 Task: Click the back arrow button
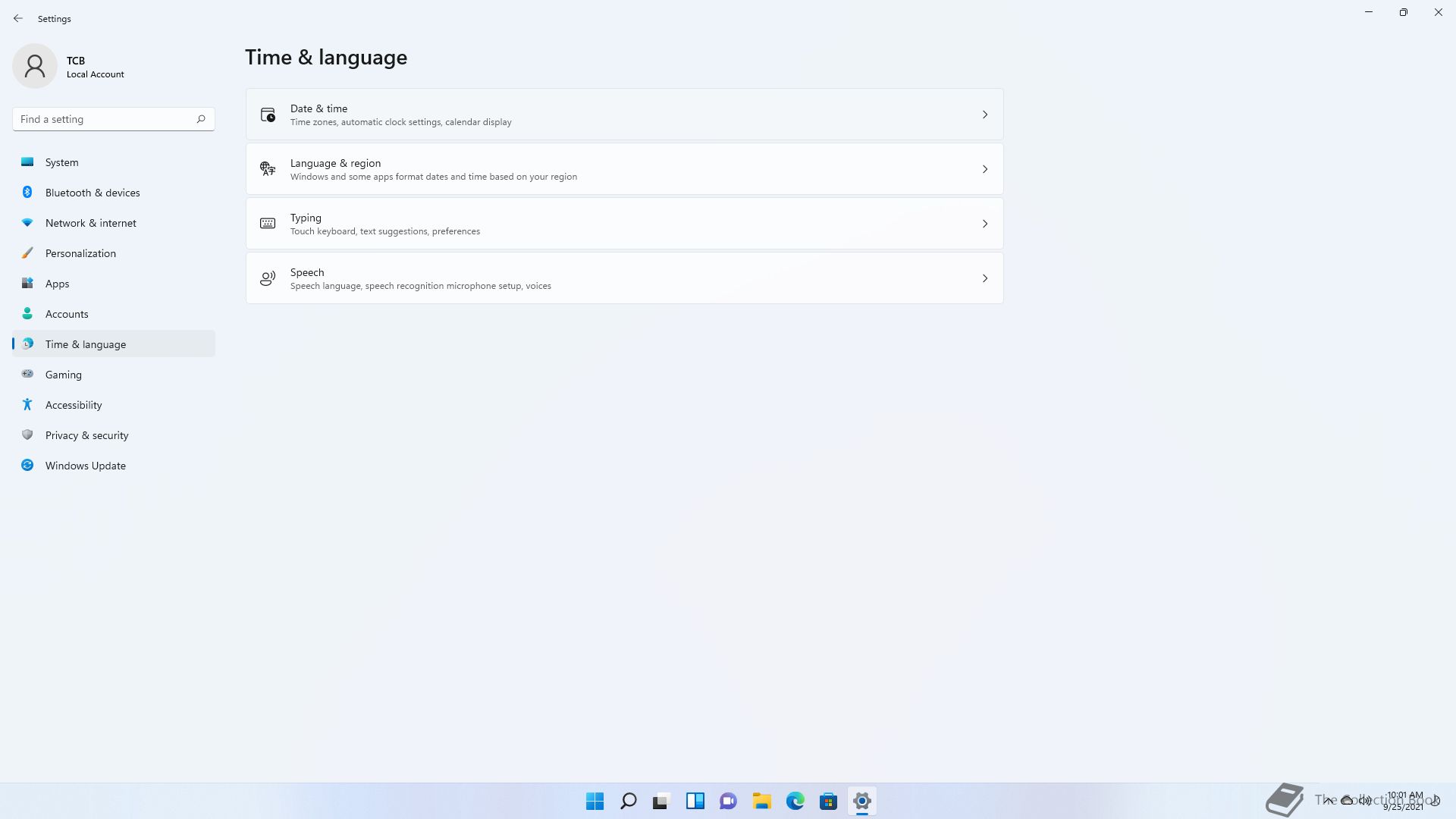(18, 18)
